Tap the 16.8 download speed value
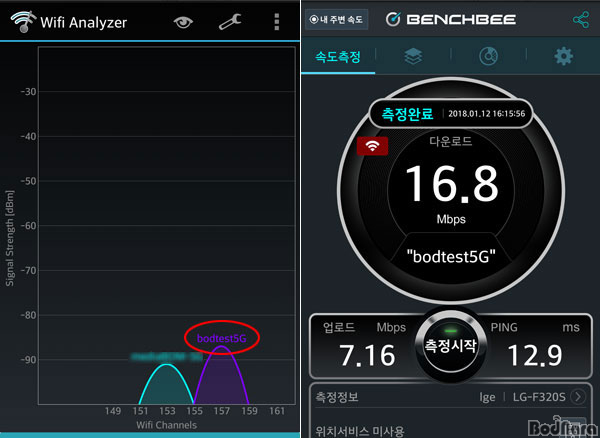 pos(452,184)
